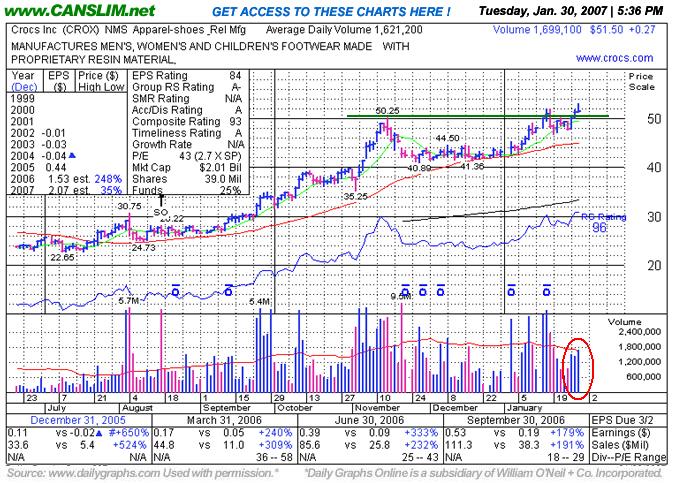Click the '+333%' earnings growth figure
This screenshot has width=673, height=483.
421,432
